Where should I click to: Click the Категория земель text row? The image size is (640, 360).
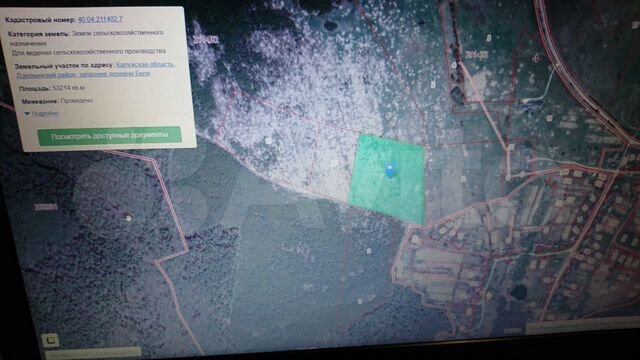coord(86,38)
